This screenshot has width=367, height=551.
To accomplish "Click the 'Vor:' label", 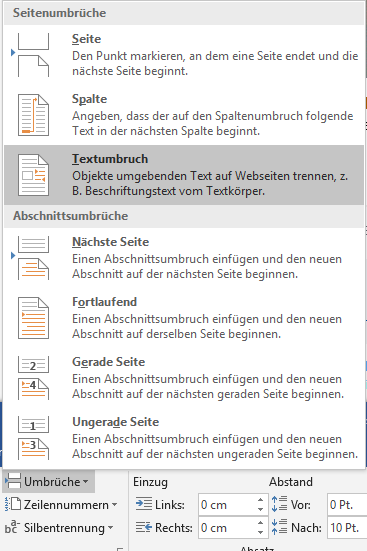I will coord(301,505).
